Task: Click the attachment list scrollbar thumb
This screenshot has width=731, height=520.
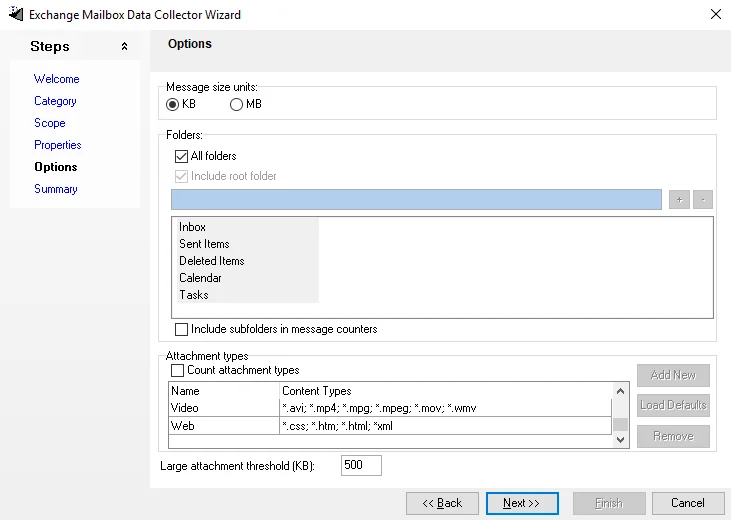Action: [620, 424]
